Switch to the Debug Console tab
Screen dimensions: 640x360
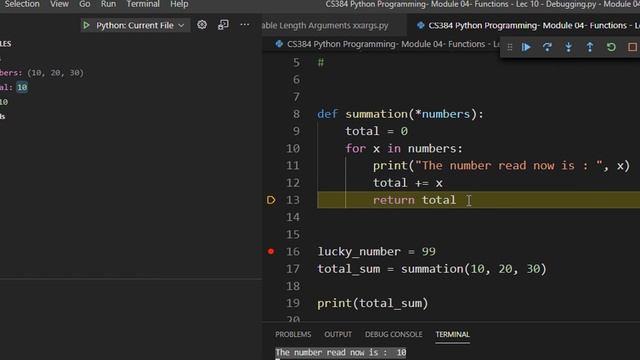(393, 334)
